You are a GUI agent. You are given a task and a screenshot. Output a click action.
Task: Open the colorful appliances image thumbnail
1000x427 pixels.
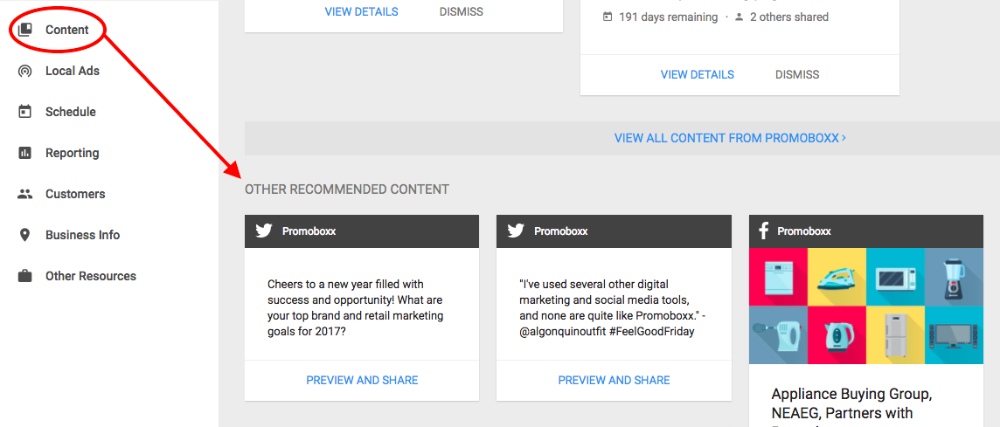[x=866, y=306]
